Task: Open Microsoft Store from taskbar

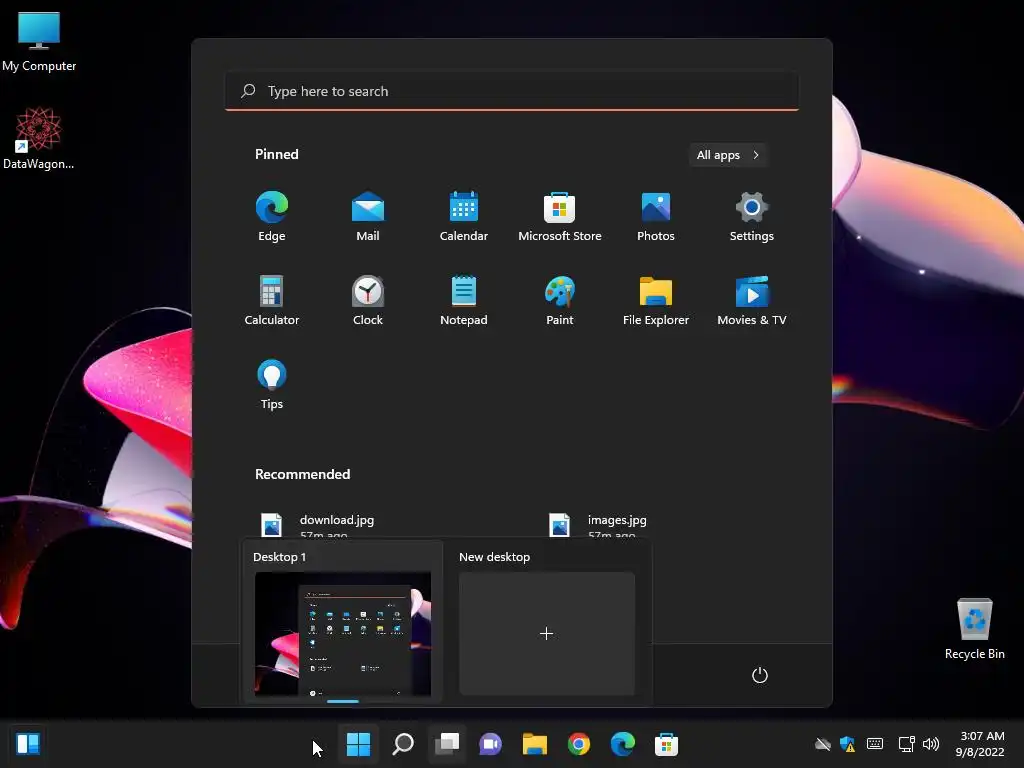Action: click(667, 744)
